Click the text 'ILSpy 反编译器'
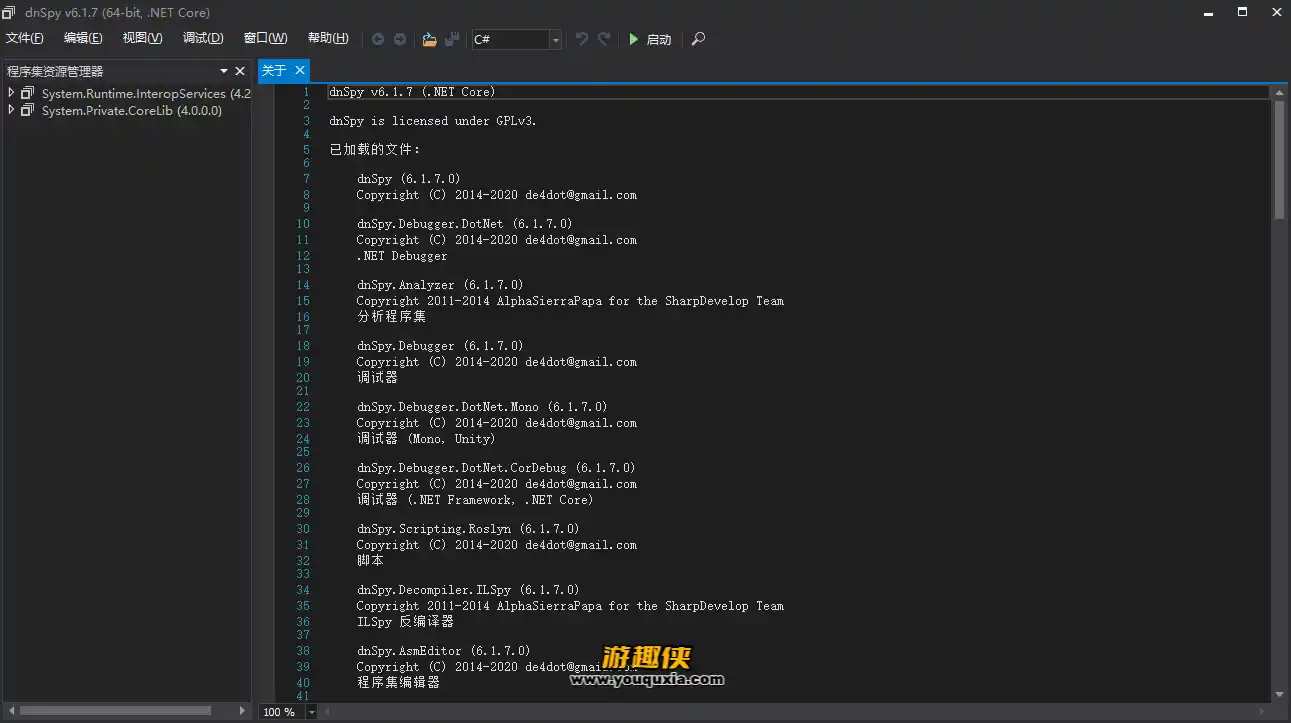Image resolution: width=1291 pixels, height=723 pixels. [405, 621]
